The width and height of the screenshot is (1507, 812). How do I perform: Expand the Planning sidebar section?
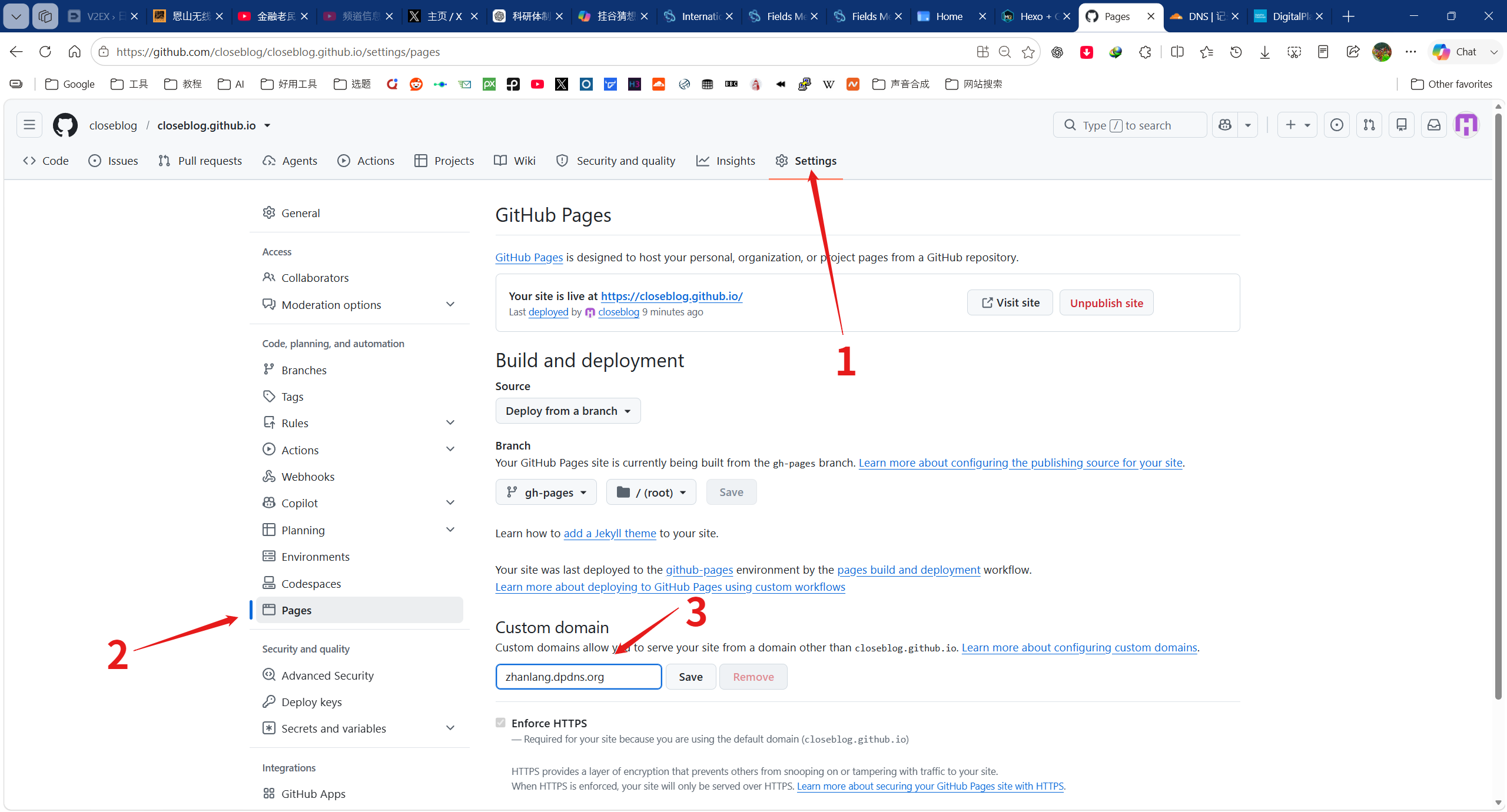coord(450,530)
